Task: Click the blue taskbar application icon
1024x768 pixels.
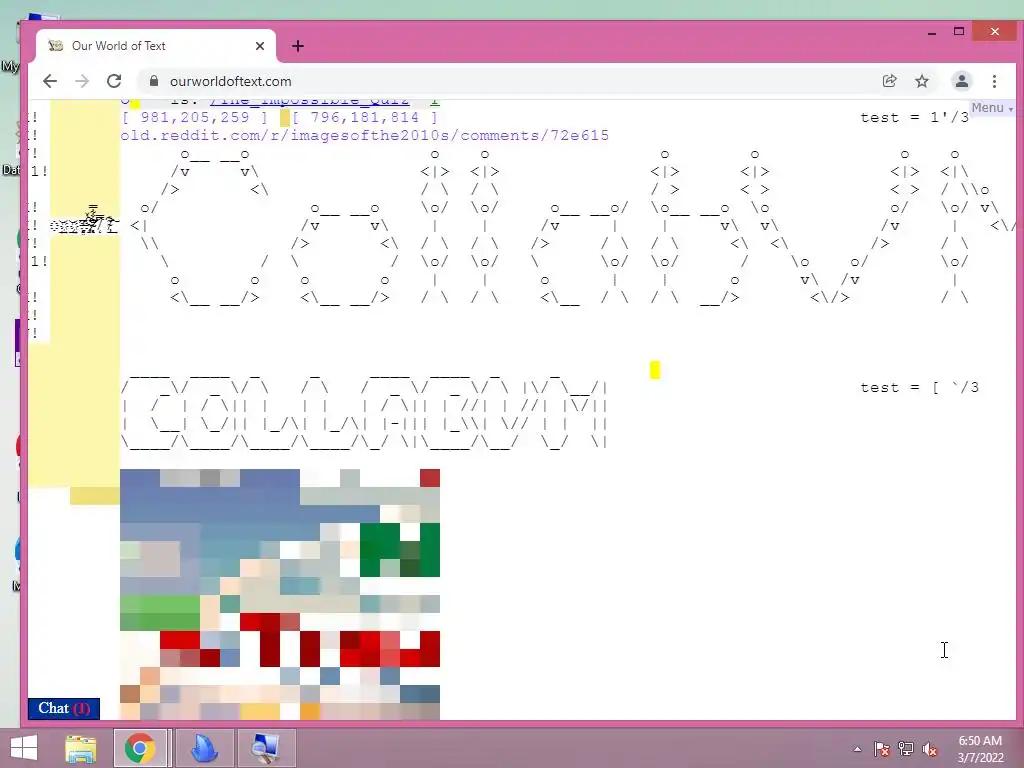Action: coord(204,748)
